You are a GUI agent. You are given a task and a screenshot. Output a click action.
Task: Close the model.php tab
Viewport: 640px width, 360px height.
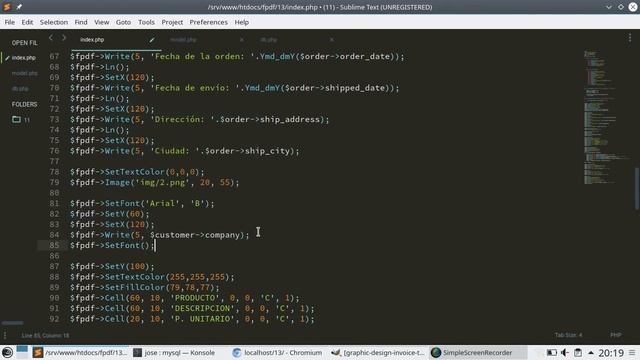coord(242,40)
